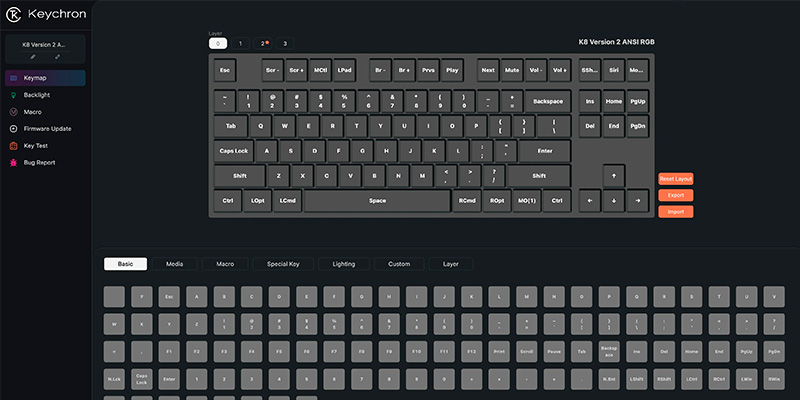The width and height of the screenshot is (800, 400).
Task: Open the Lighting keycode tab
Action: tap(344, 264)
